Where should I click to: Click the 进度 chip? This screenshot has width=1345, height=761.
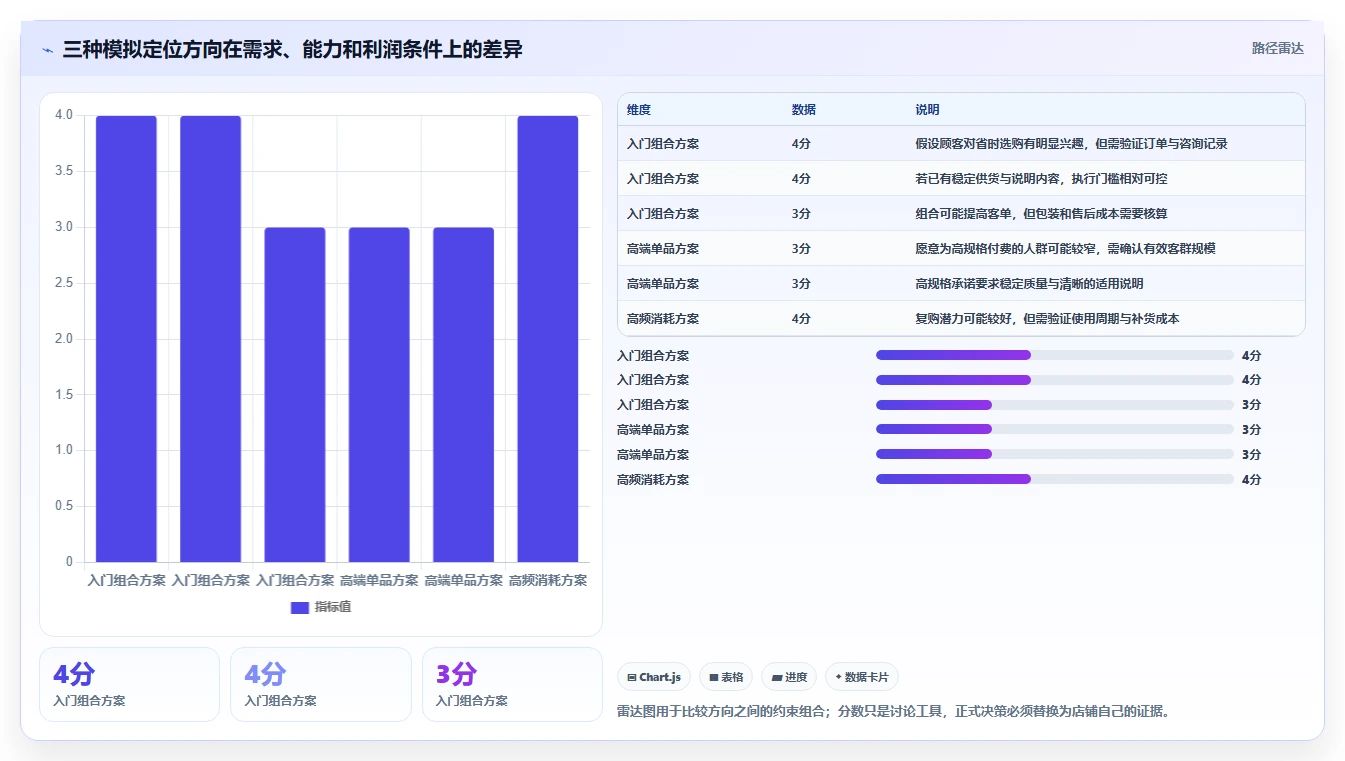(x=789, y=677)
